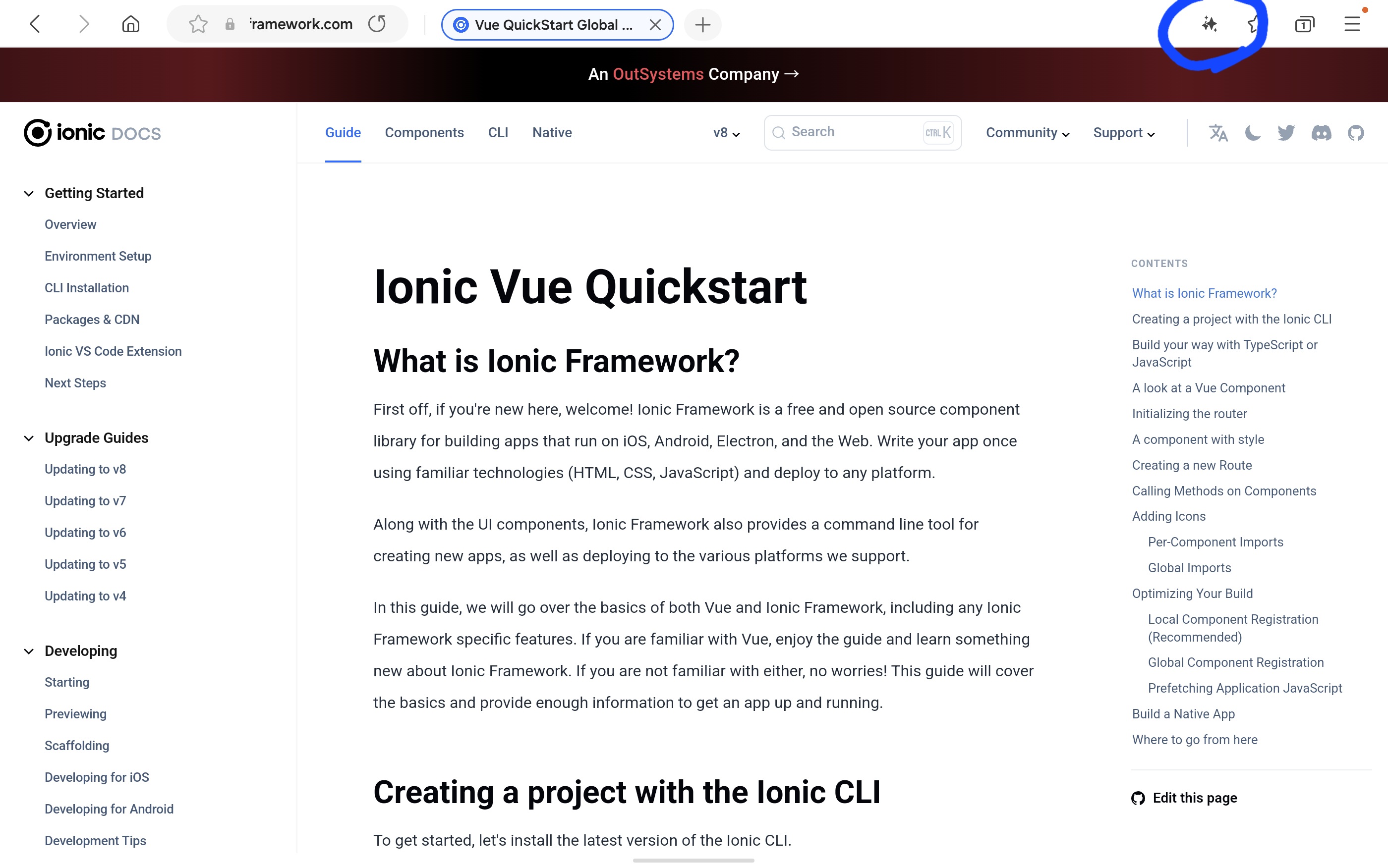The image size is (1388, 868).
Task: Switch to the Guide tab
Action: (343, 133)
